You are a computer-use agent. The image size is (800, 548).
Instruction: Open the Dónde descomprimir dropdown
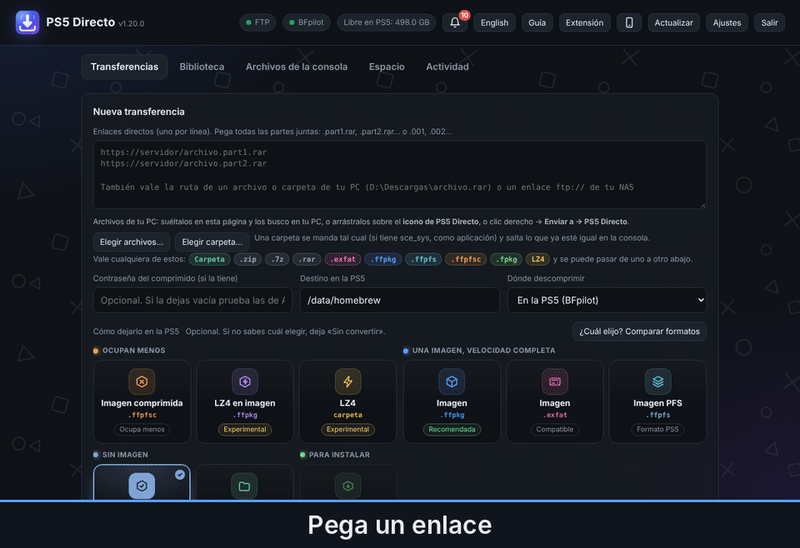(607, 300)
